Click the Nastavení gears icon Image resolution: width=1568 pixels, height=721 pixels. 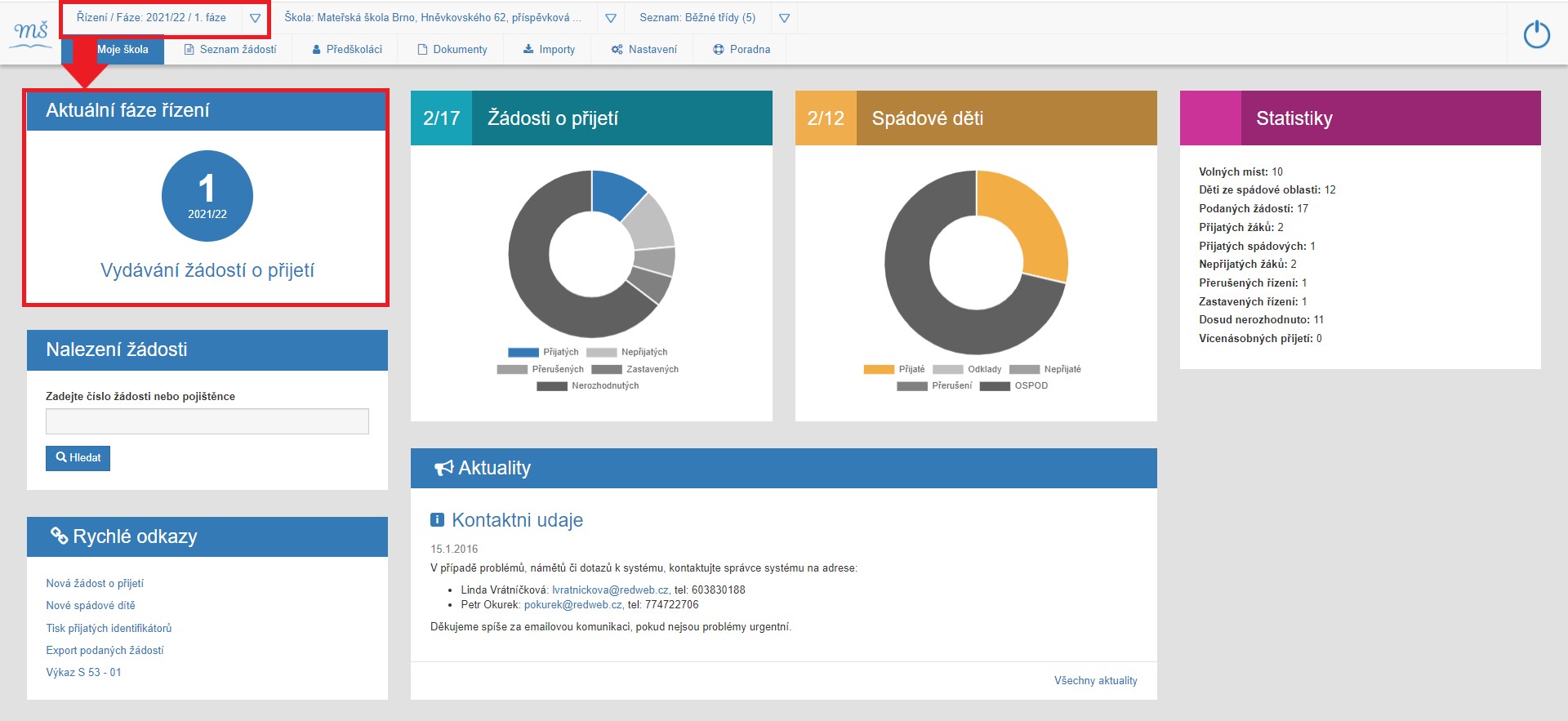(x=617, y=50)
